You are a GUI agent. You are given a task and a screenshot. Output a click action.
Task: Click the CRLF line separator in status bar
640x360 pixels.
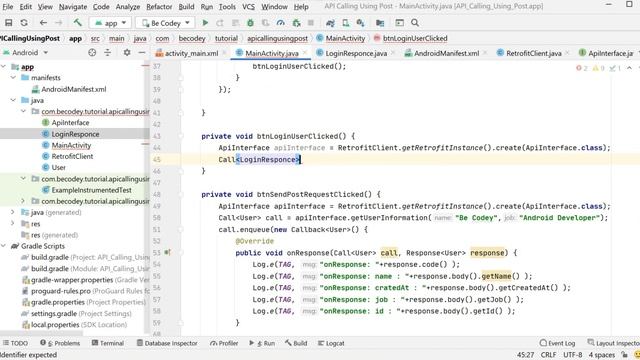pos(548,355)
